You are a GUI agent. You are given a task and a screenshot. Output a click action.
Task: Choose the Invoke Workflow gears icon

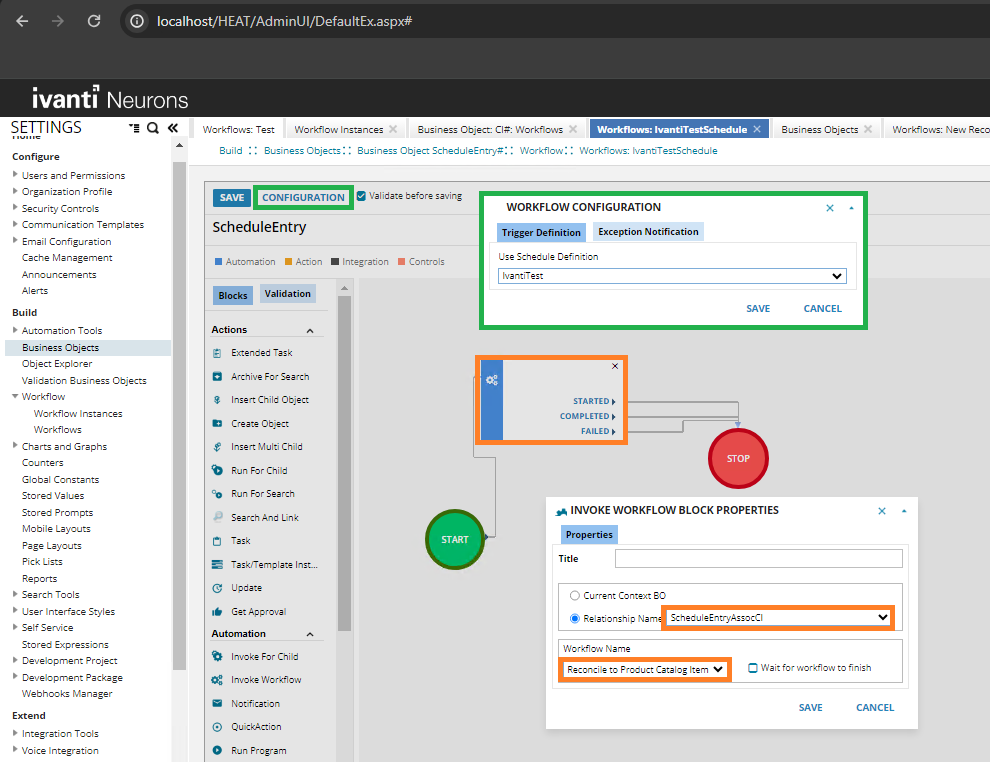click(217, 680)
